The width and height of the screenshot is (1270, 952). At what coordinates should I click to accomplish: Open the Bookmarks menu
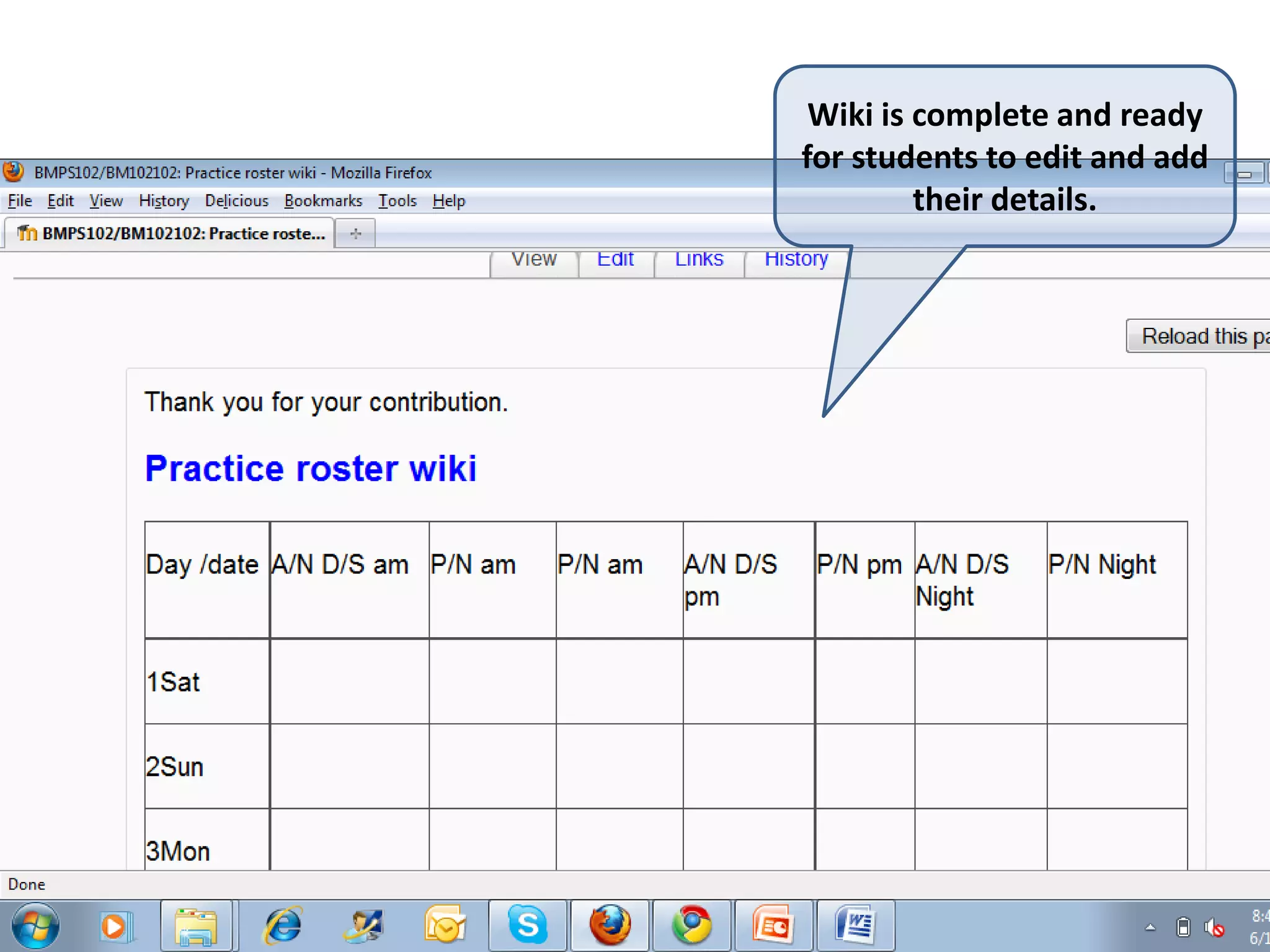tap(323, 201)
